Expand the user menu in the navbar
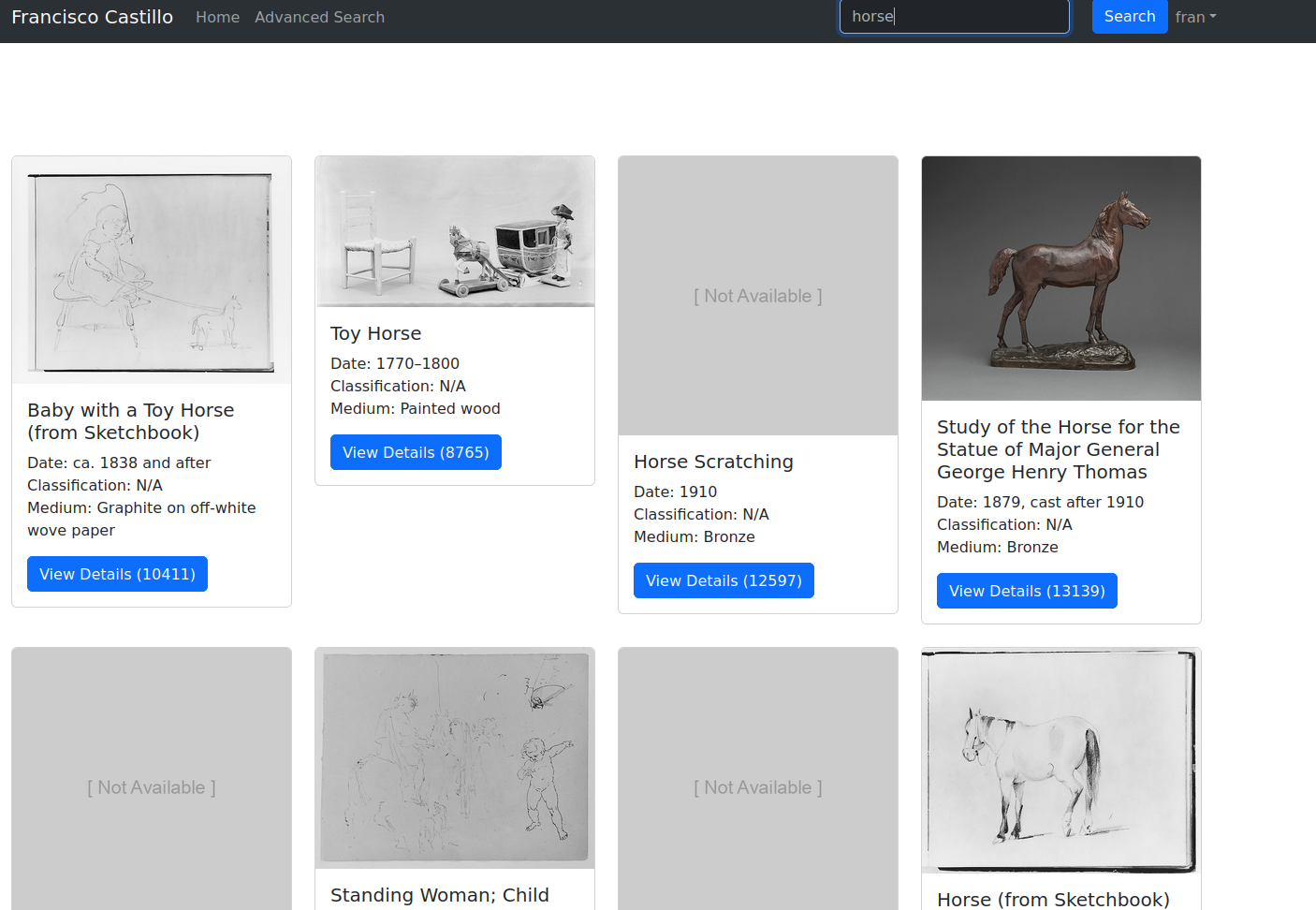1316x910 pixels. [x=1195, y=17]
